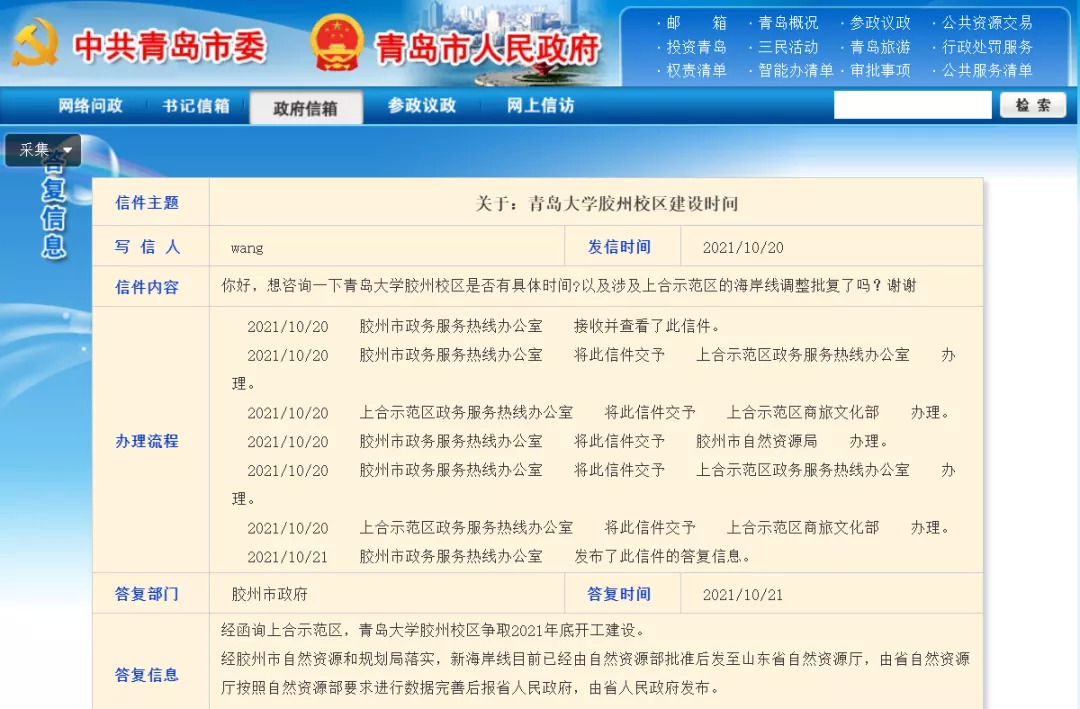This screenshot has width=1080, height=709.
Task: Click the 信件主题 label cell
Action: coord(151,203)
